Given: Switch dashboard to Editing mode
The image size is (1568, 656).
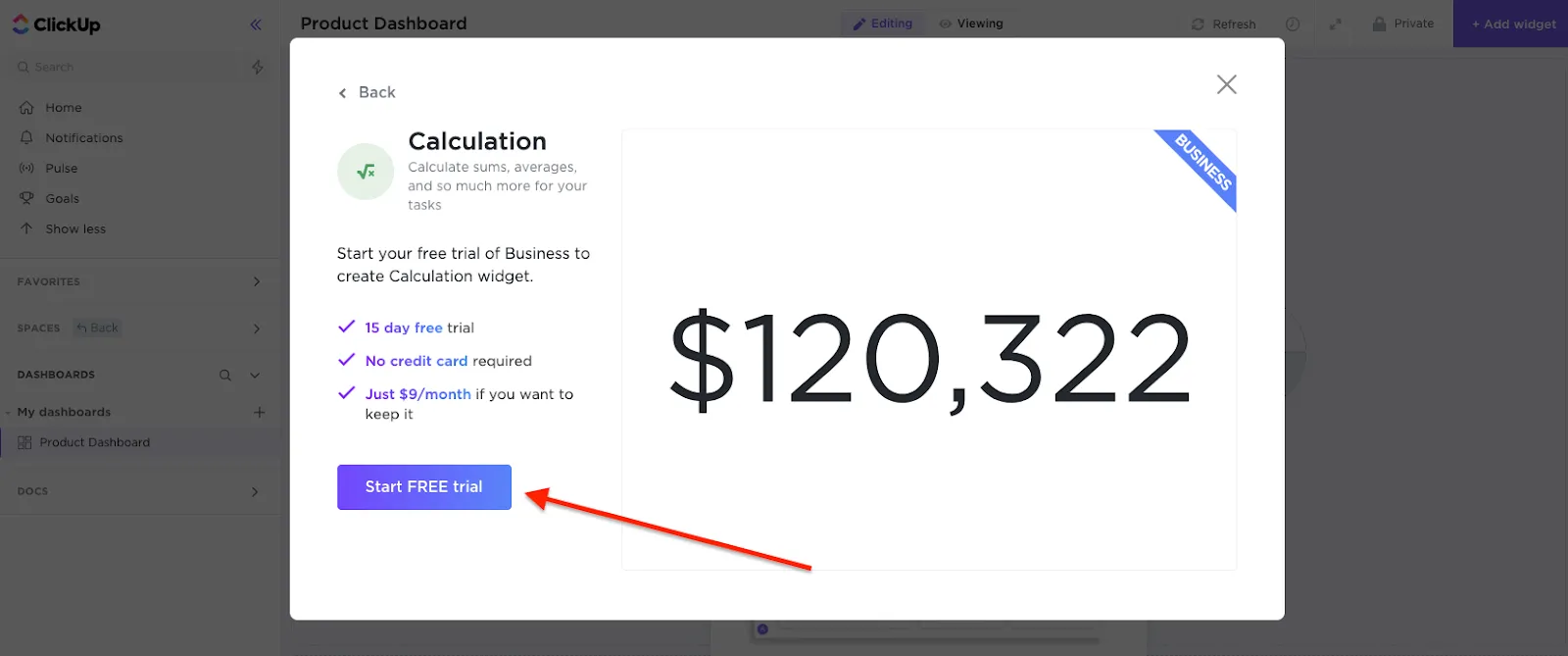Looking at the screenshot, I should (882, 24).
